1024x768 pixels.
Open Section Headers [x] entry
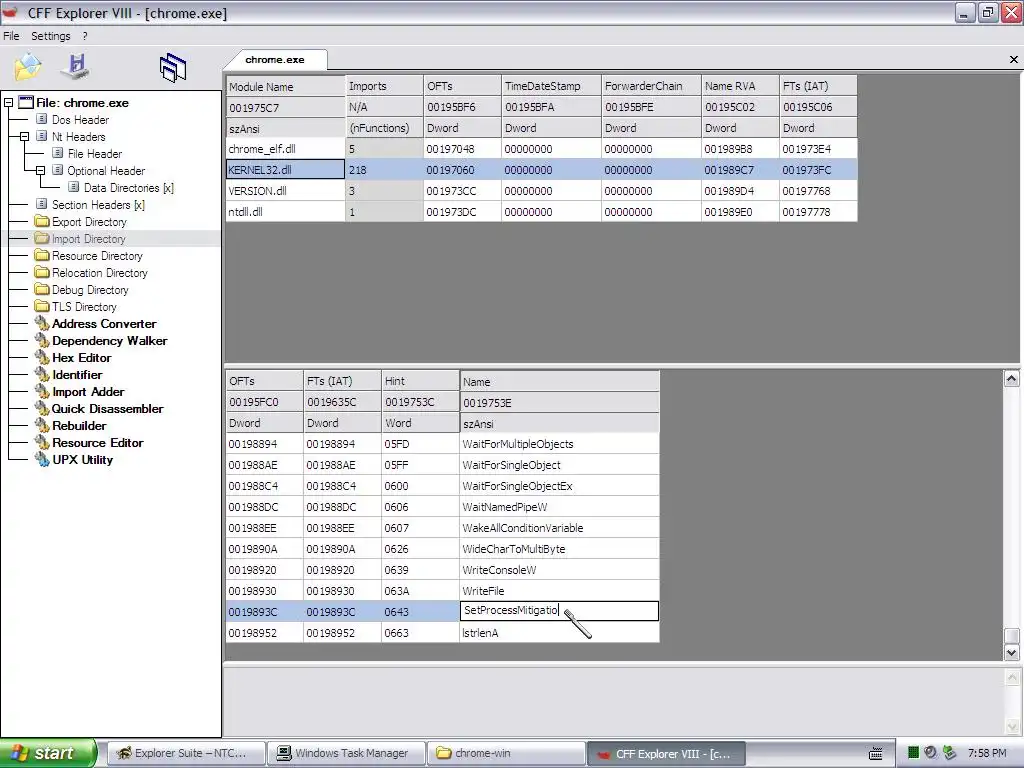click(98, 204)
